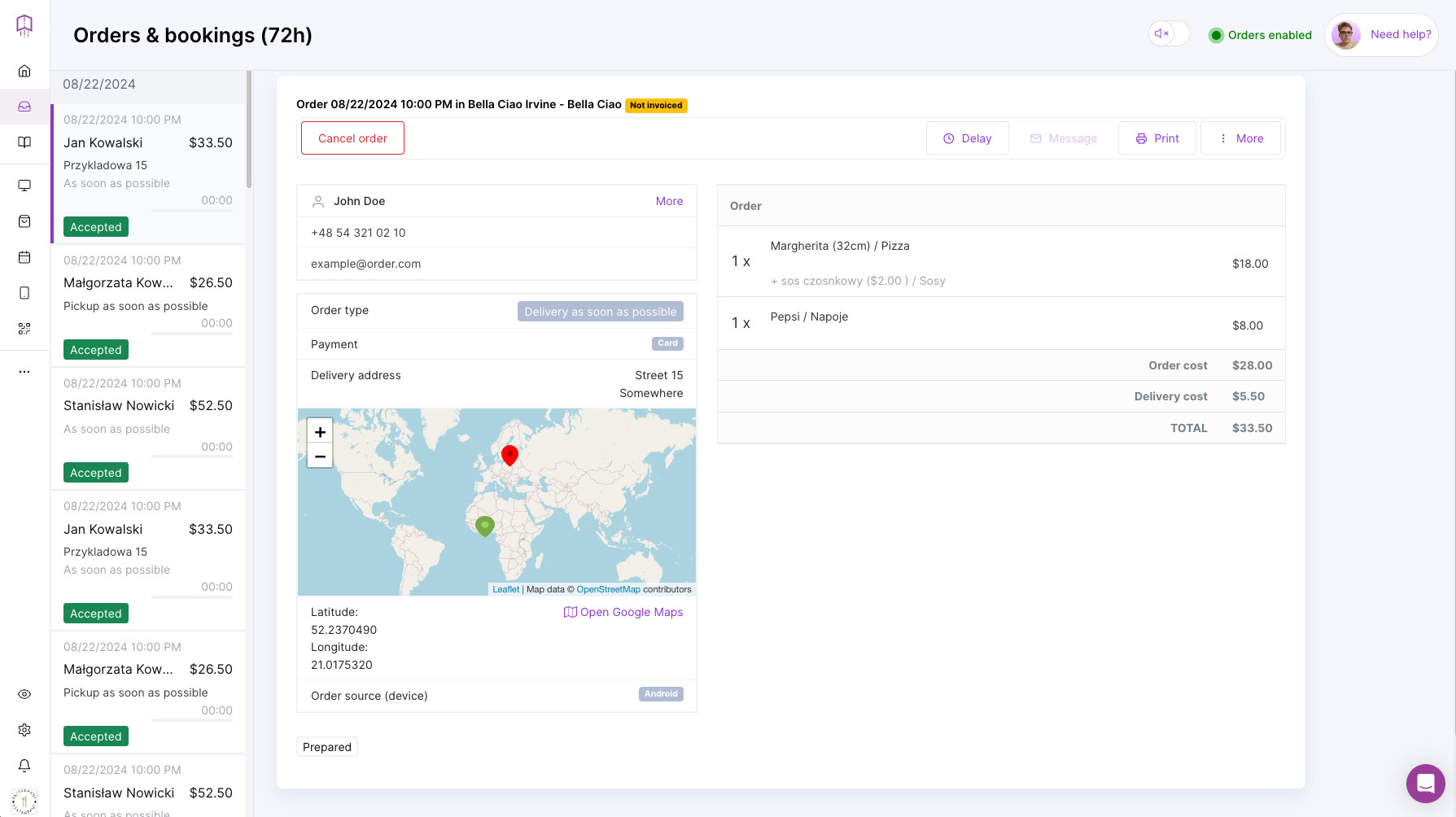The height and width of the screenshot is (817, 1456).
Task: Expand the More actions dropdown
Action: pos(1240,138)
